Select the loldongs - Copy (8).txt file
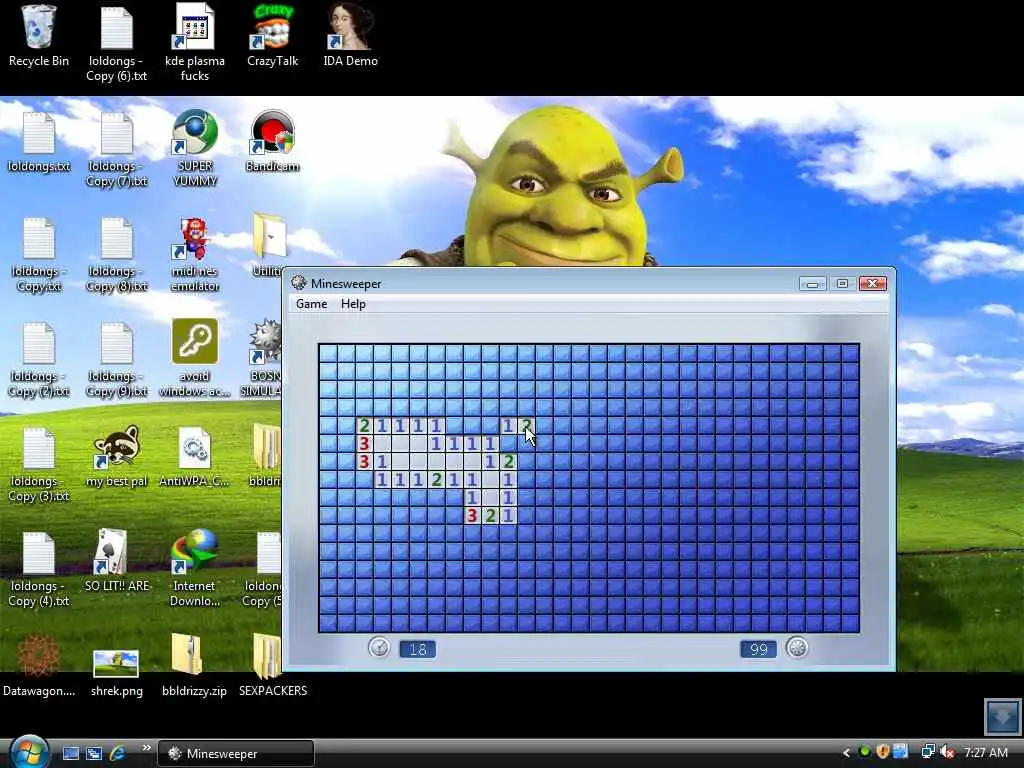Image resolution: width=1024 pixels, height=768 pixels. 116,255
